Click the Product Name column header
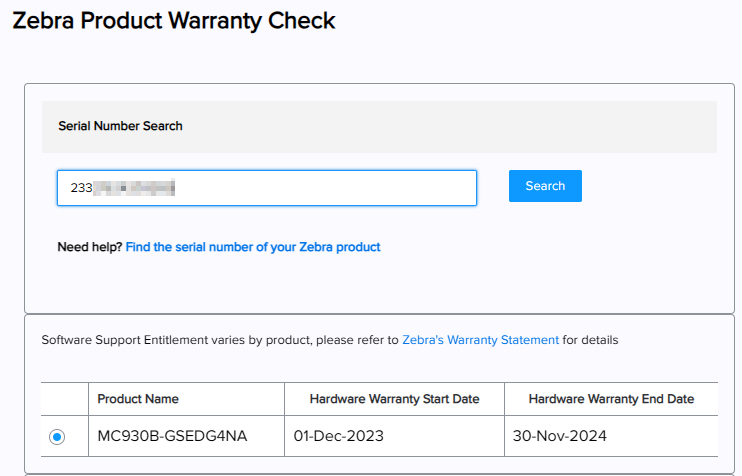 point(138,399)
